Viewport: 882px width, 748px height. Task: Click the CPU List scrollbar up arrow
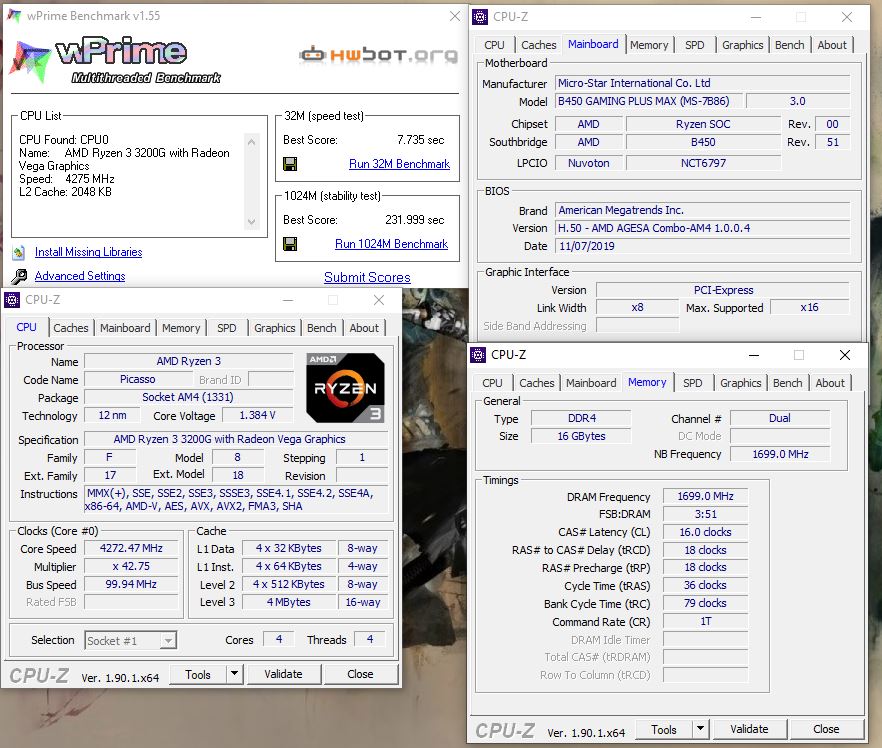coord(251,142)
